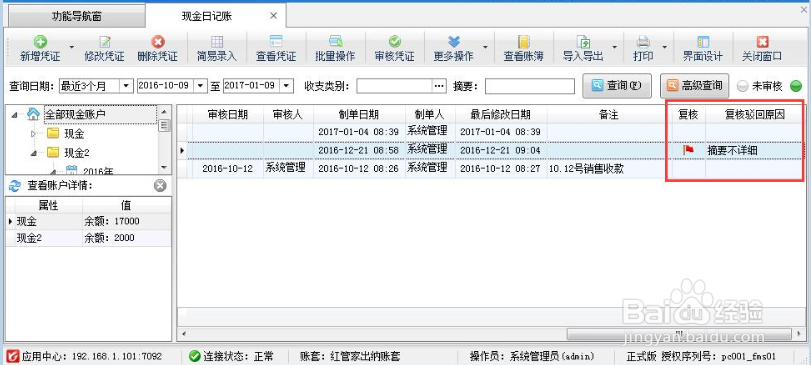Screen dimensions: 811x365
Task: Click the 连接状态 green check icon
Action: click(194, 356)
